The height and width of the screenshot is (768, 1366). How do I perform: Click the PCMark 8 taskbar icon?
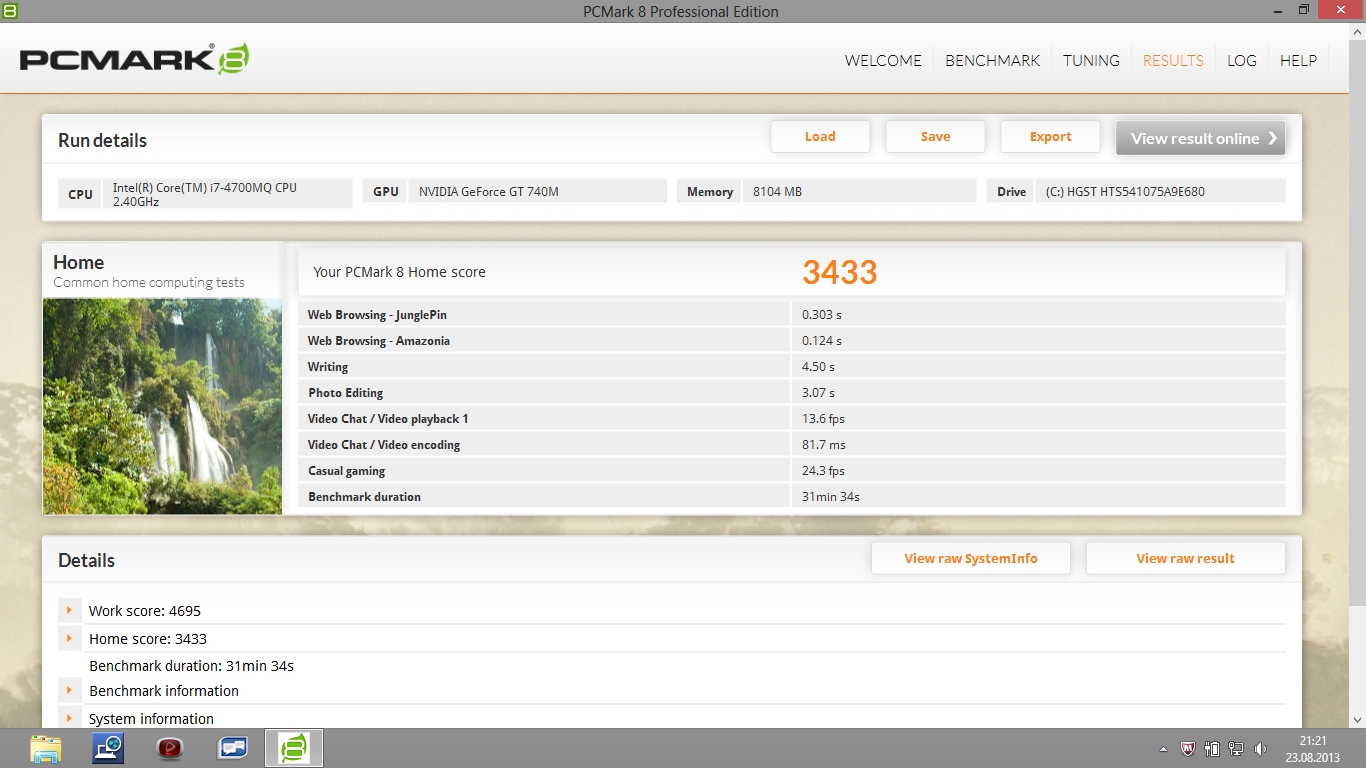pyautogui.click(x=294, y=748)
